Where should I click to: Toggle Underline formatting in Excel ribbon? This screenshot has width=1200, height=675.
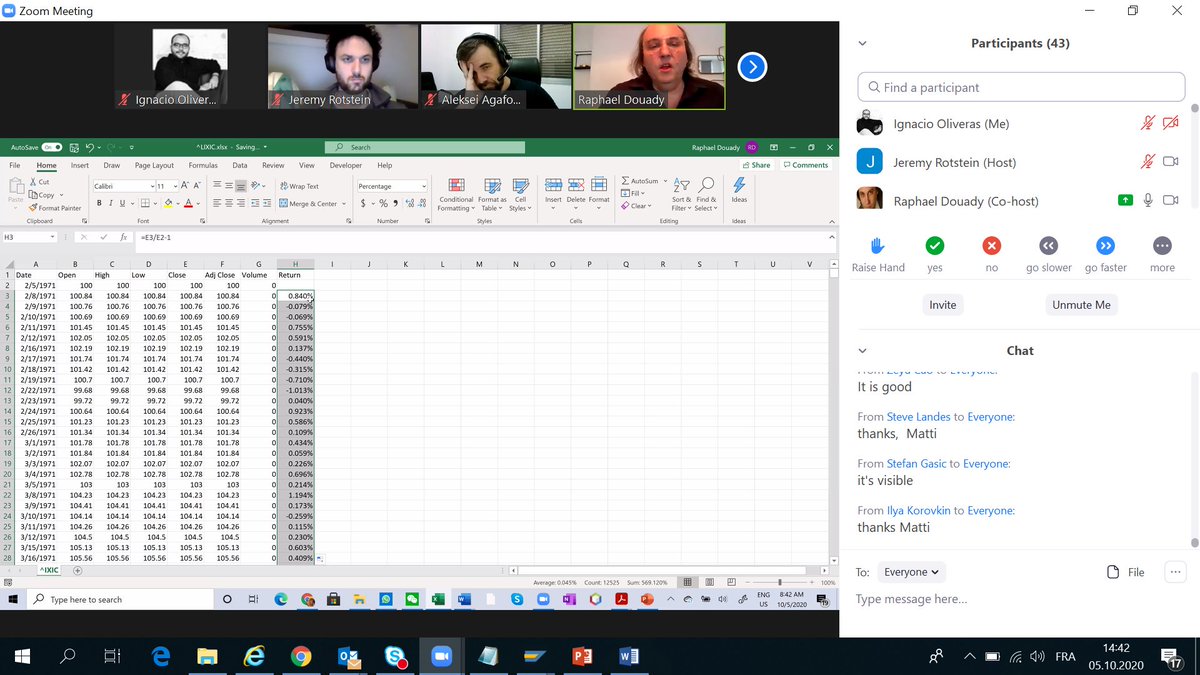pyautogui.click(x=122, y=203)
